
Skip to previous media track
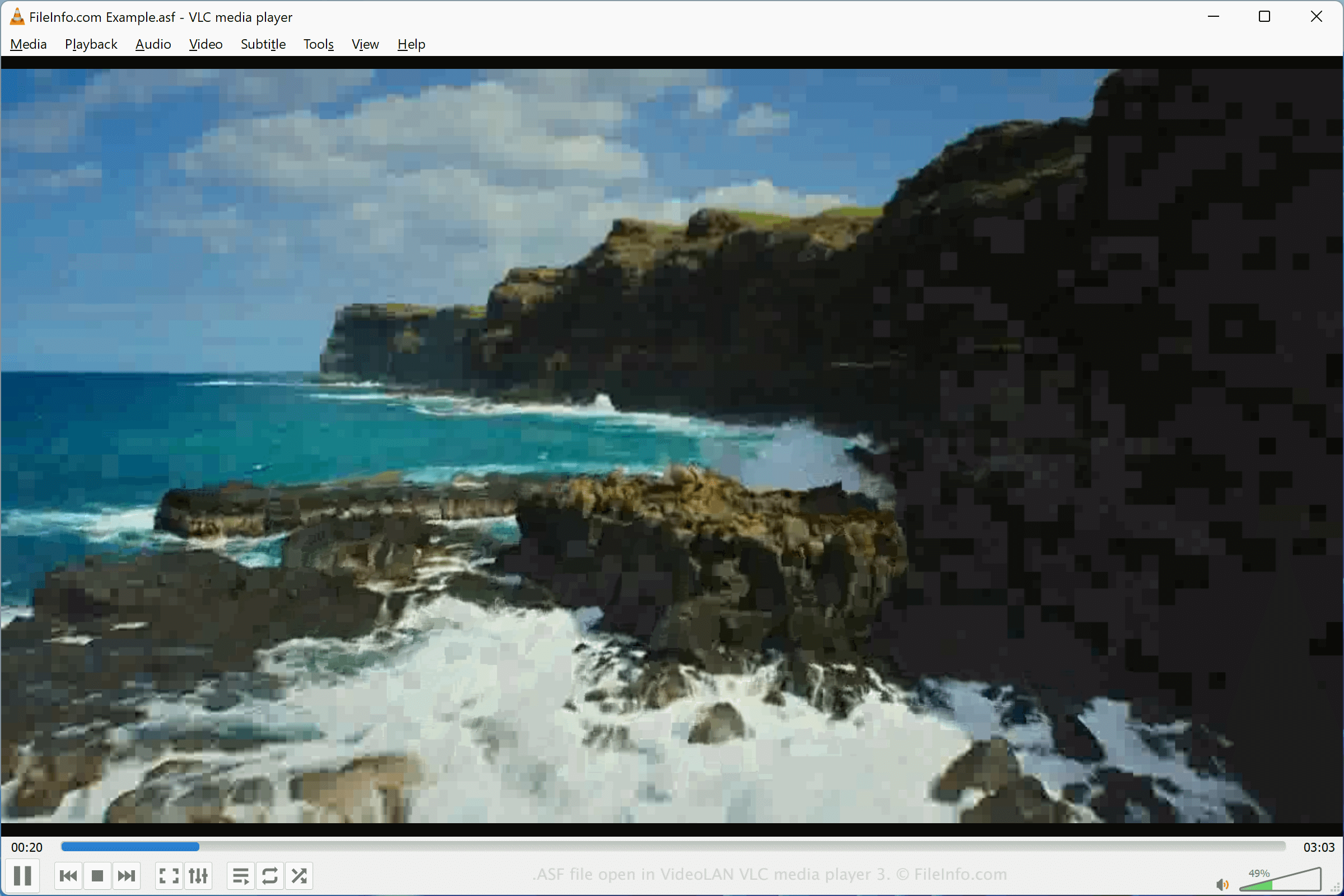pos(68,875)
